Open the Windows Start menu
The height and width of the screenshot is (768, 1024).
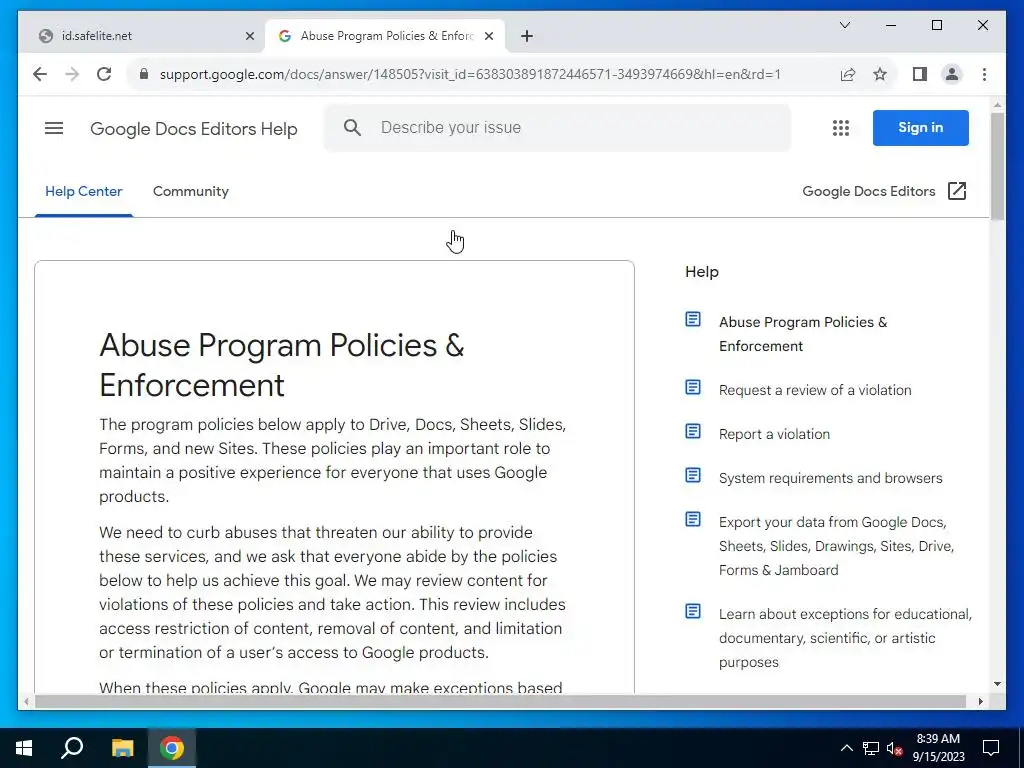24,748
